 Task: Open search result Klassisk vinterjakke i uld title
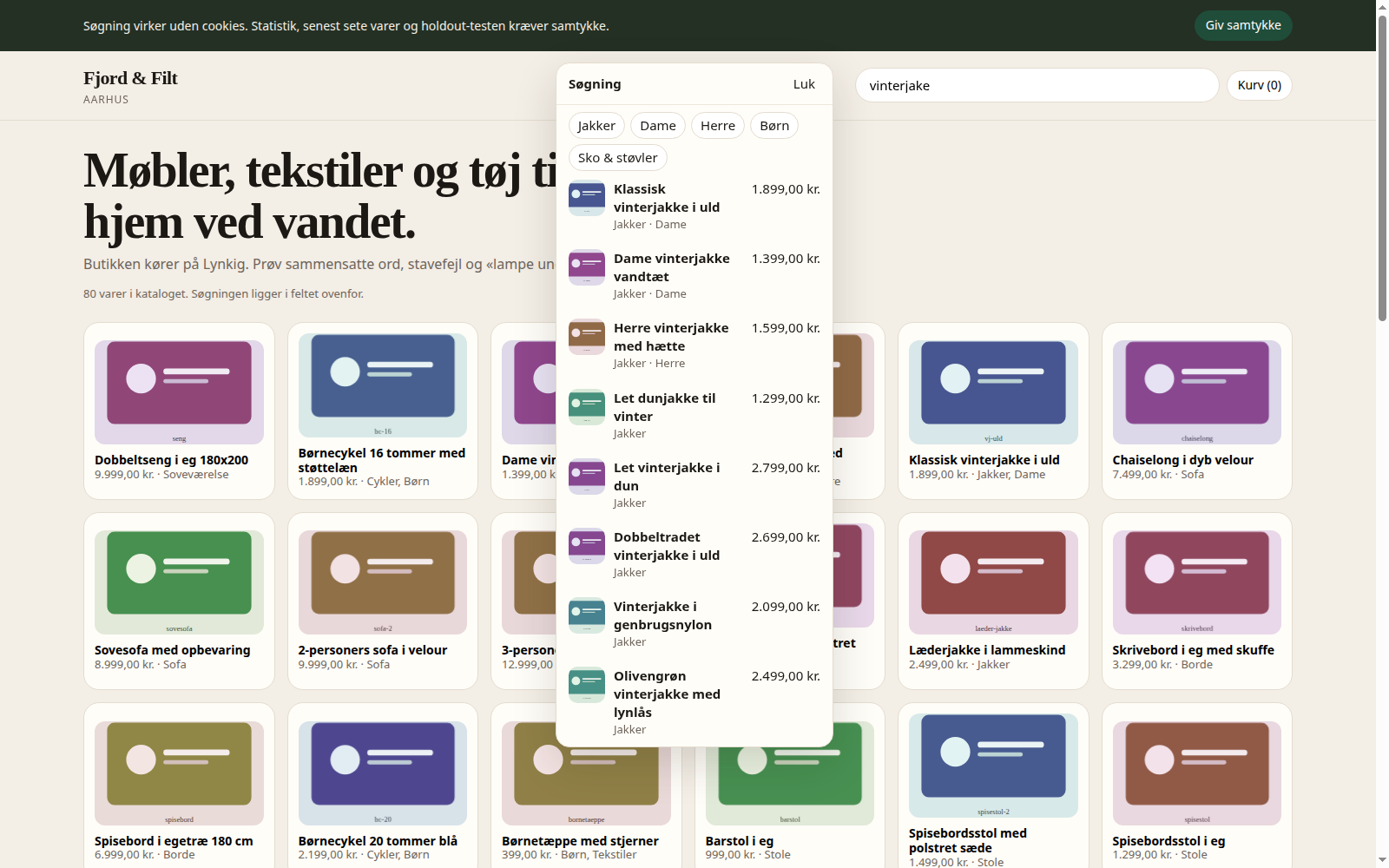[x=667, y=198]
